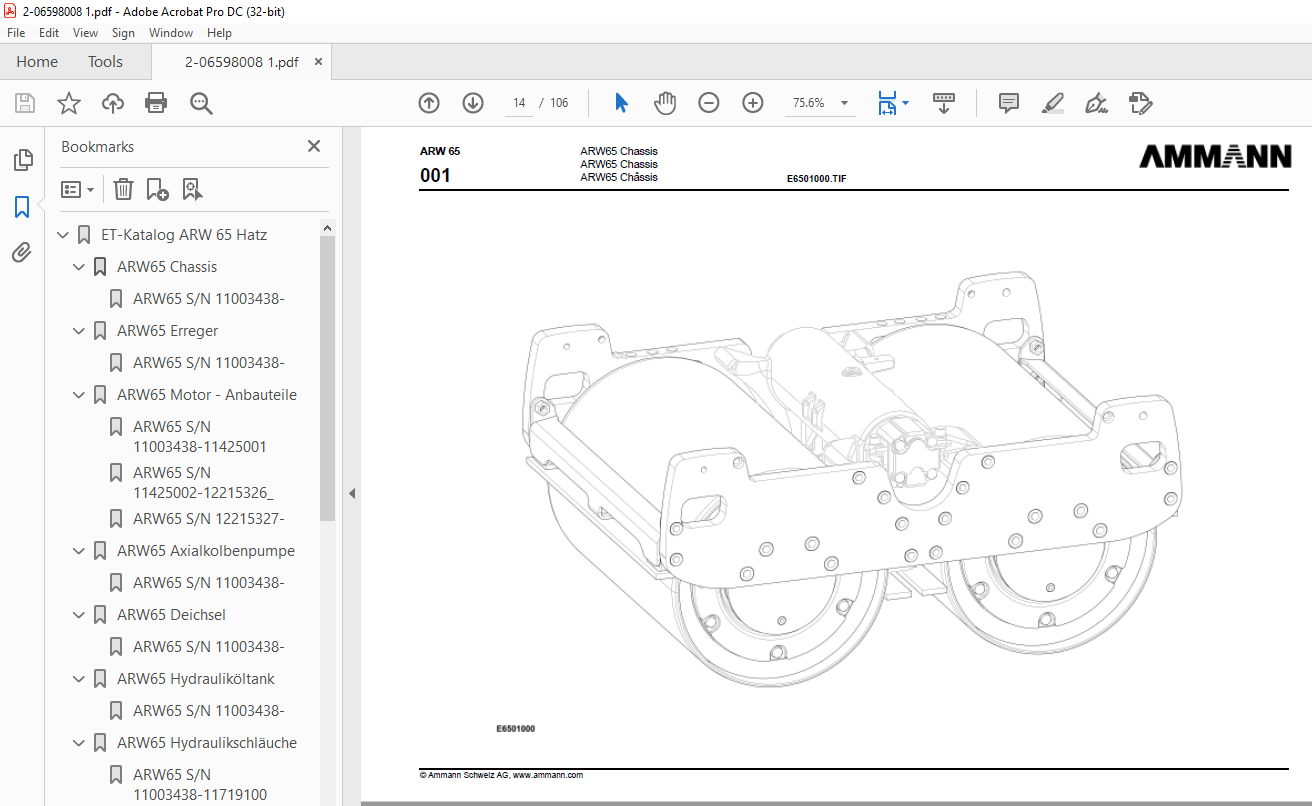The width and height of the screenshot is (1312, 806).
Task: Open the attachments paperclip panel
Action: click(22, 253)
